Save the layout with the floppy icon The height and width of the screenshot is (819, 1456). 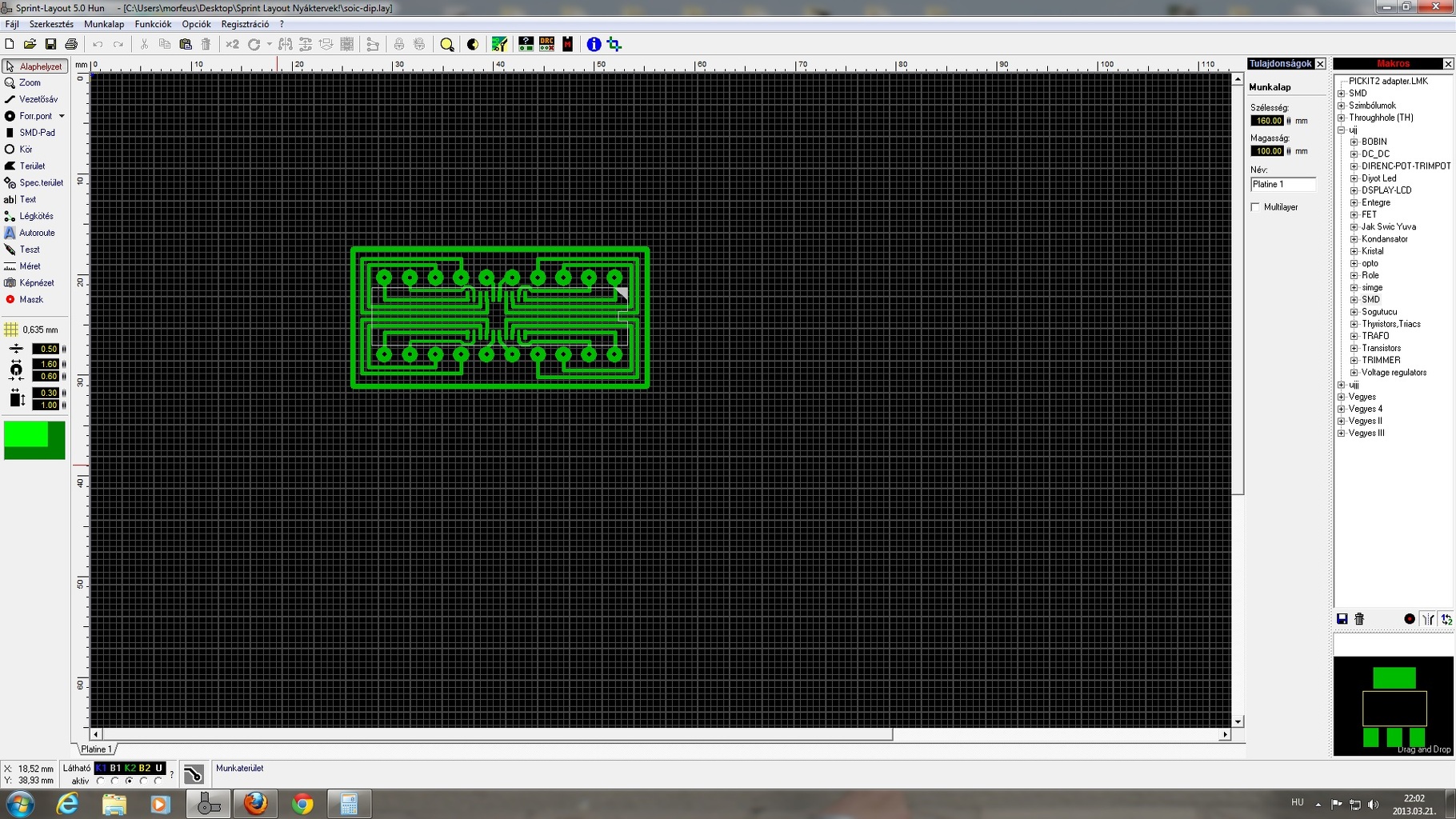click(50, 45)
